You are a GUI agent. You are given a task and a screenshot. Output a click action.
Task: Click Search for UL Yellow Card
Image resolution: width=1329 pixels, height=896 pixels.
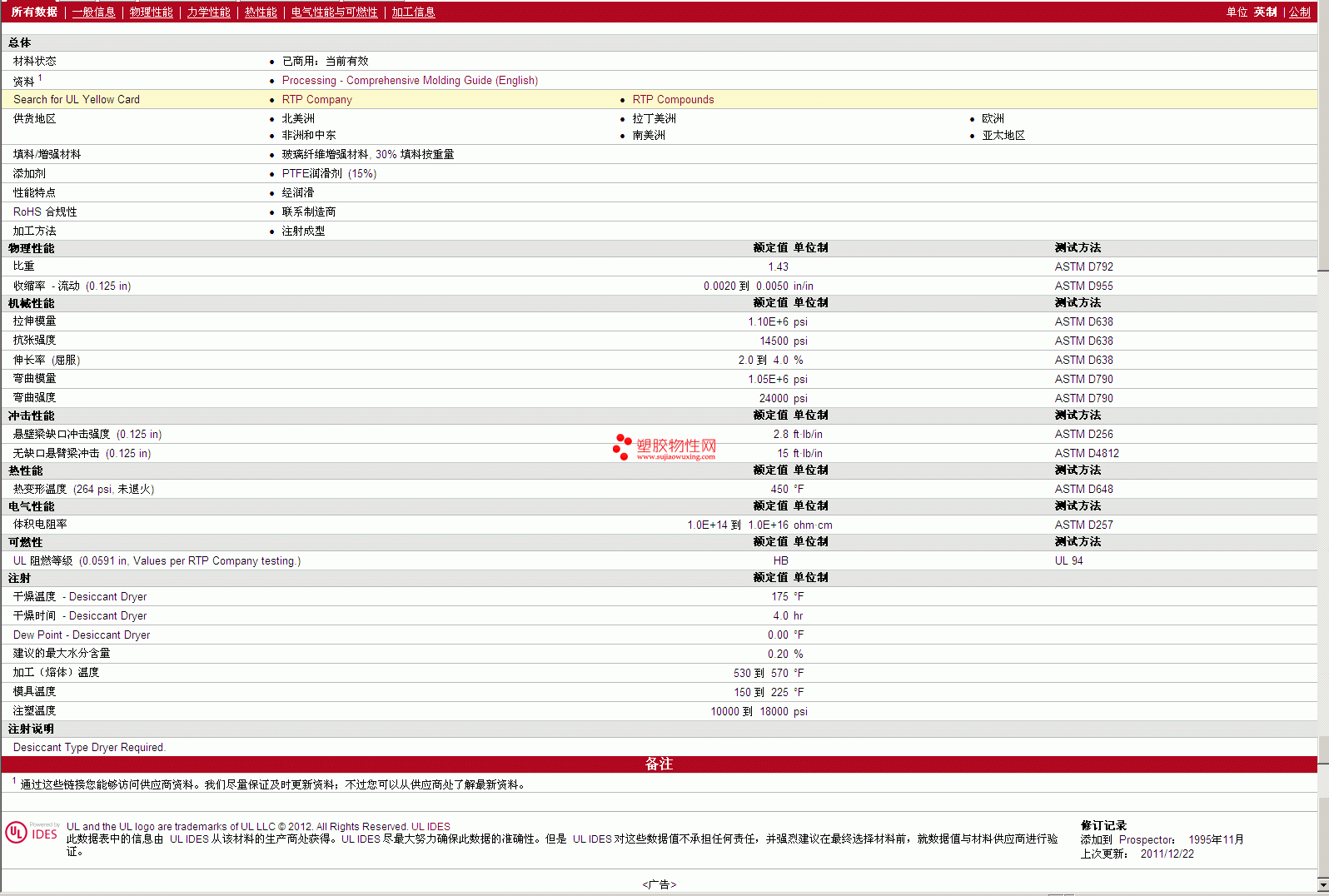[x=77, y=100]
